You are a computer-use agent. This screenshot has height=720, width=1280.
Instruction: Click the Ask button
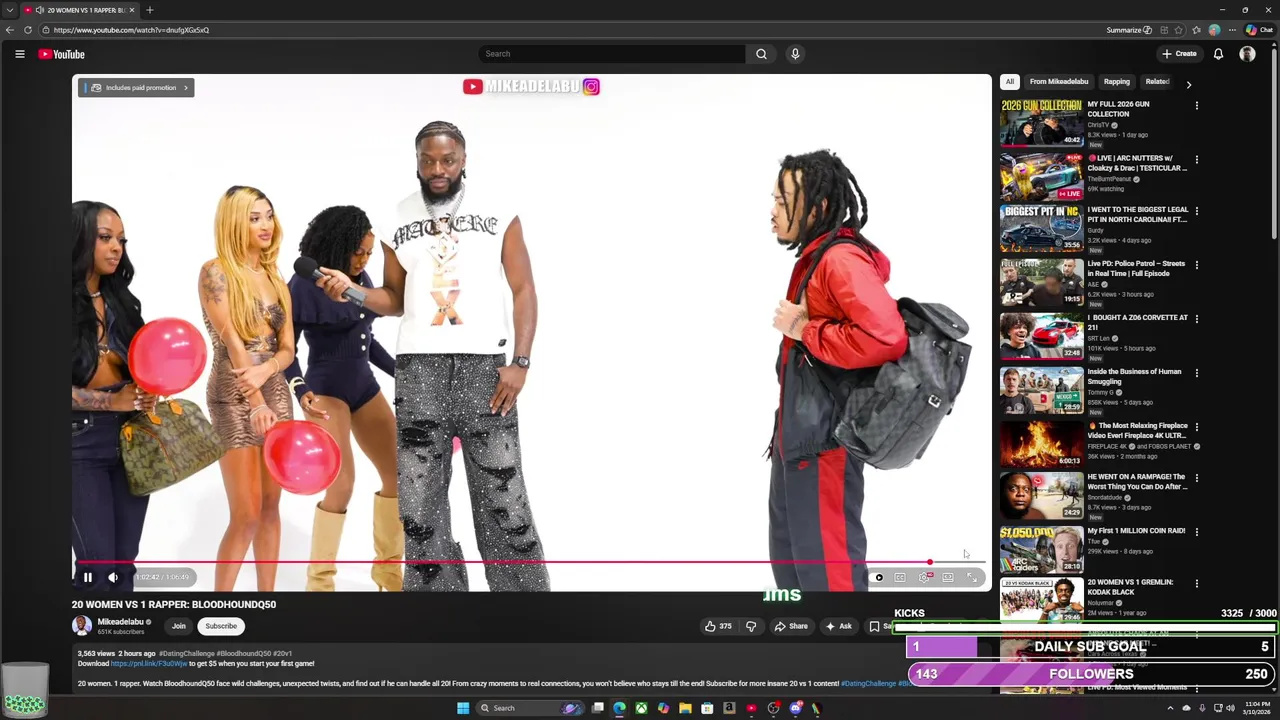838,626
